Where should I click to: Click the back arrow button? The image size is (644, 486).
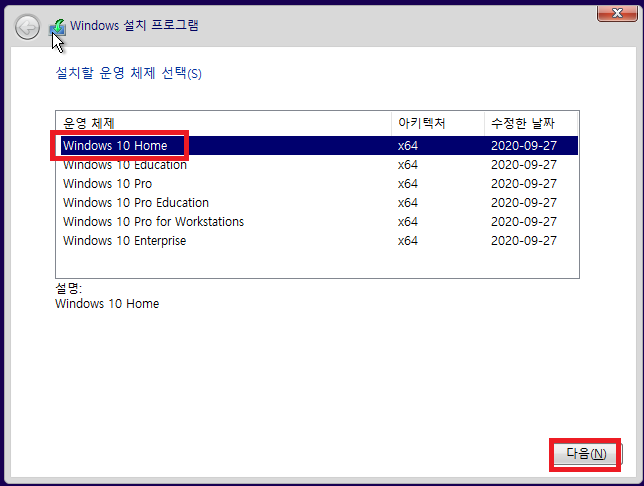point(28,28)
